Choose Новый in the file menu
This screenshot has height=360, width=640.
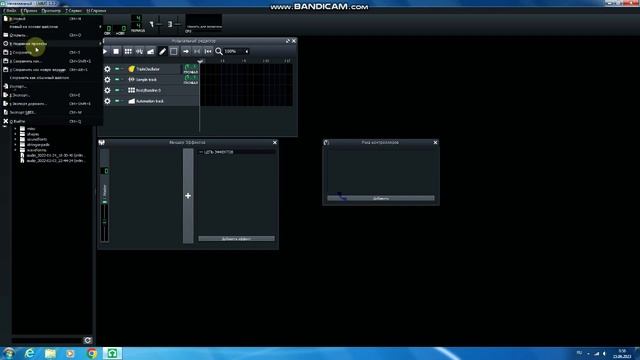tap(52, 18)
